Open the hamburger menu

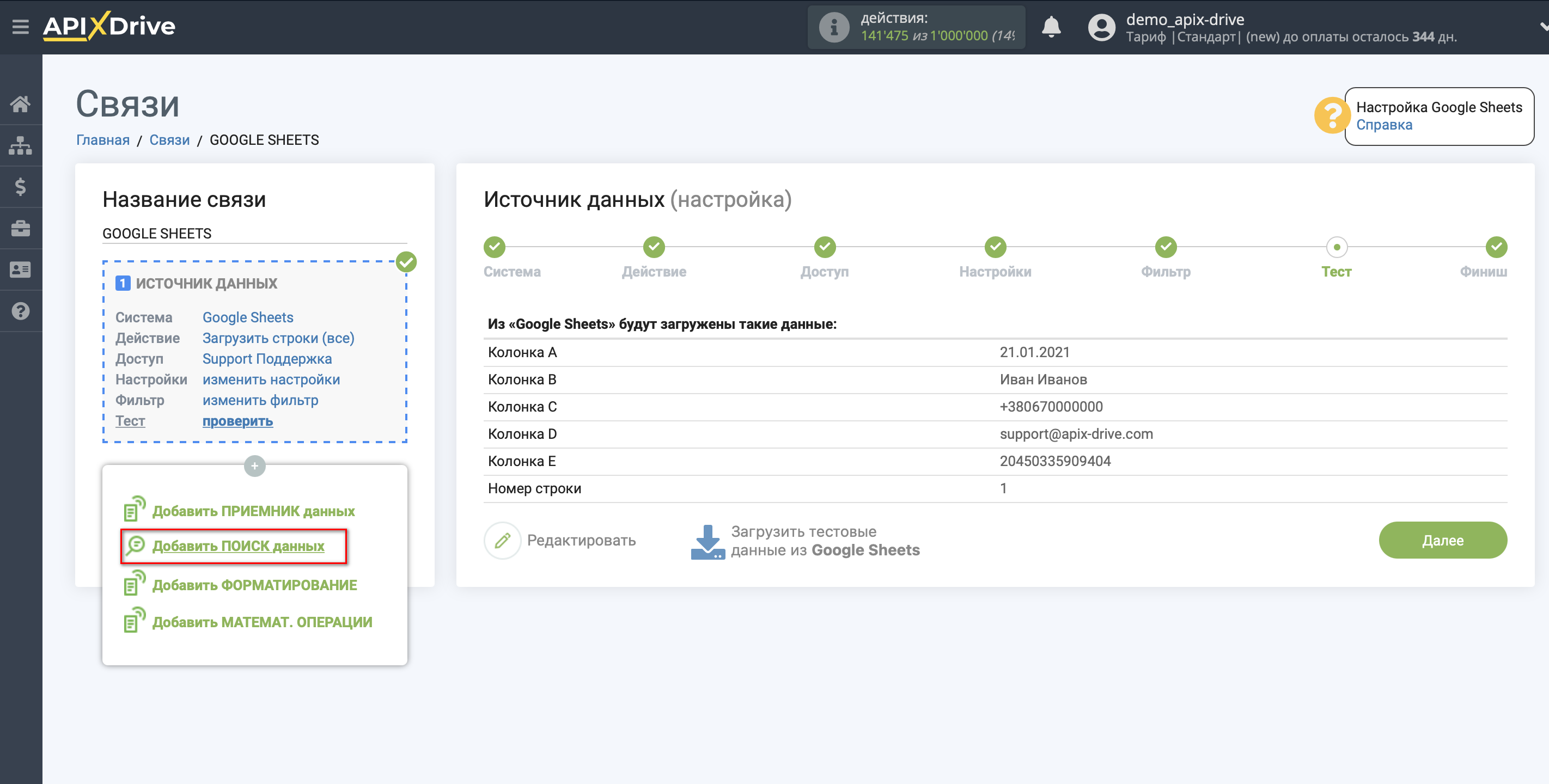21,27
